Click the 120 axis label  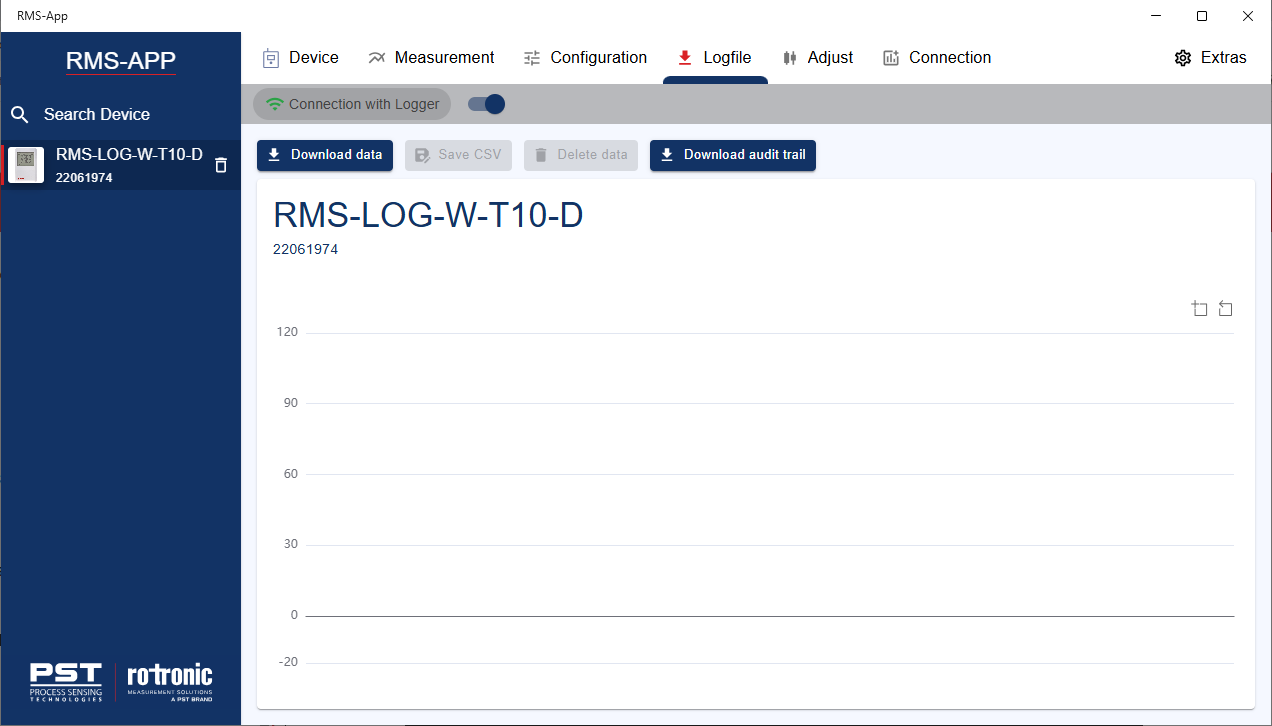[x=287, y=332]
